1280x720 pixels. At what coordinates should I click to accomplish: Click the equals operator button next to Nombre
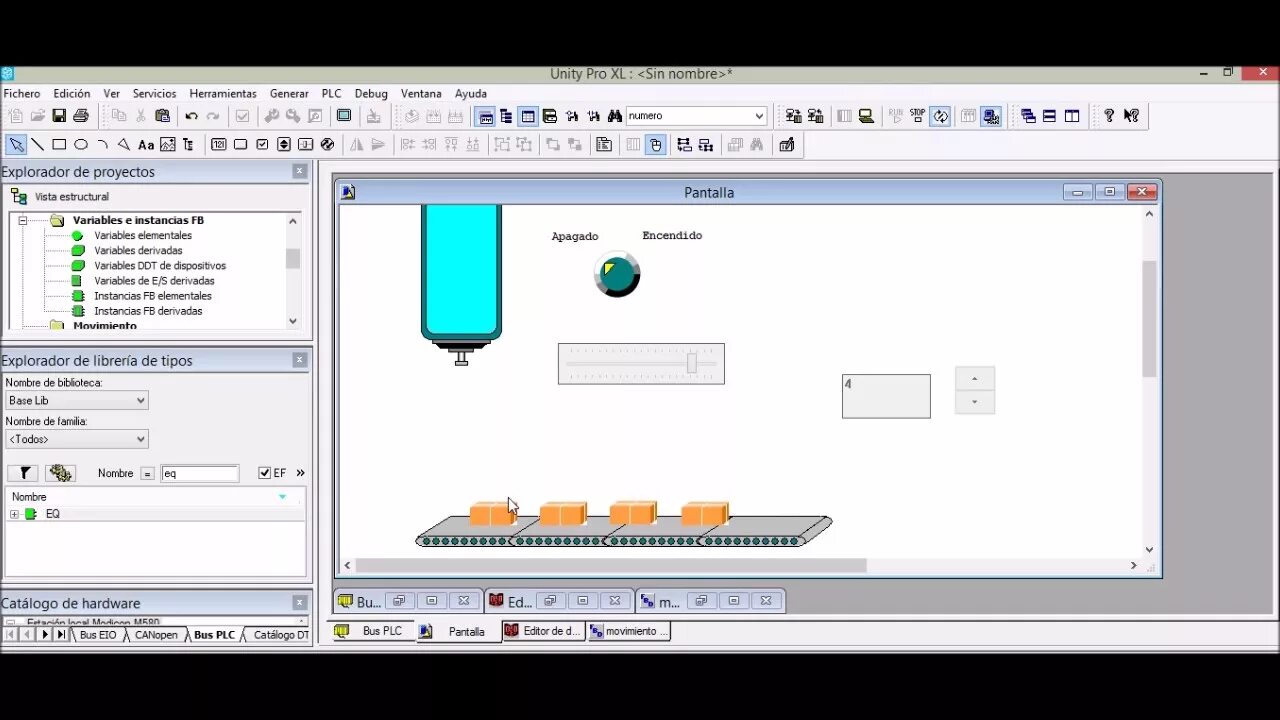[147, 474]
